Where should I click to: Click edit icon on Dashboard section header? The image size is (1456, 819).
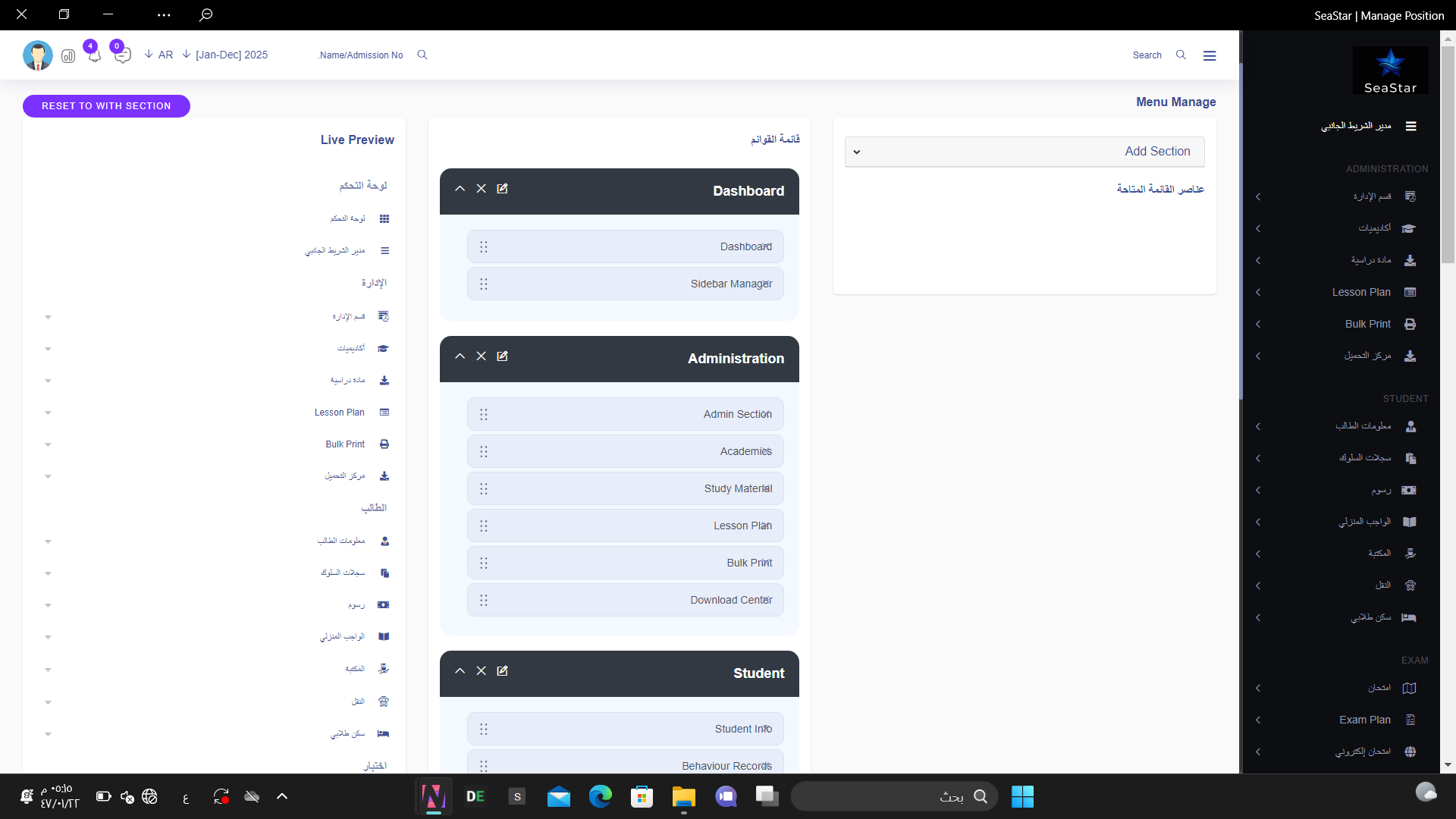coord(502,189)
